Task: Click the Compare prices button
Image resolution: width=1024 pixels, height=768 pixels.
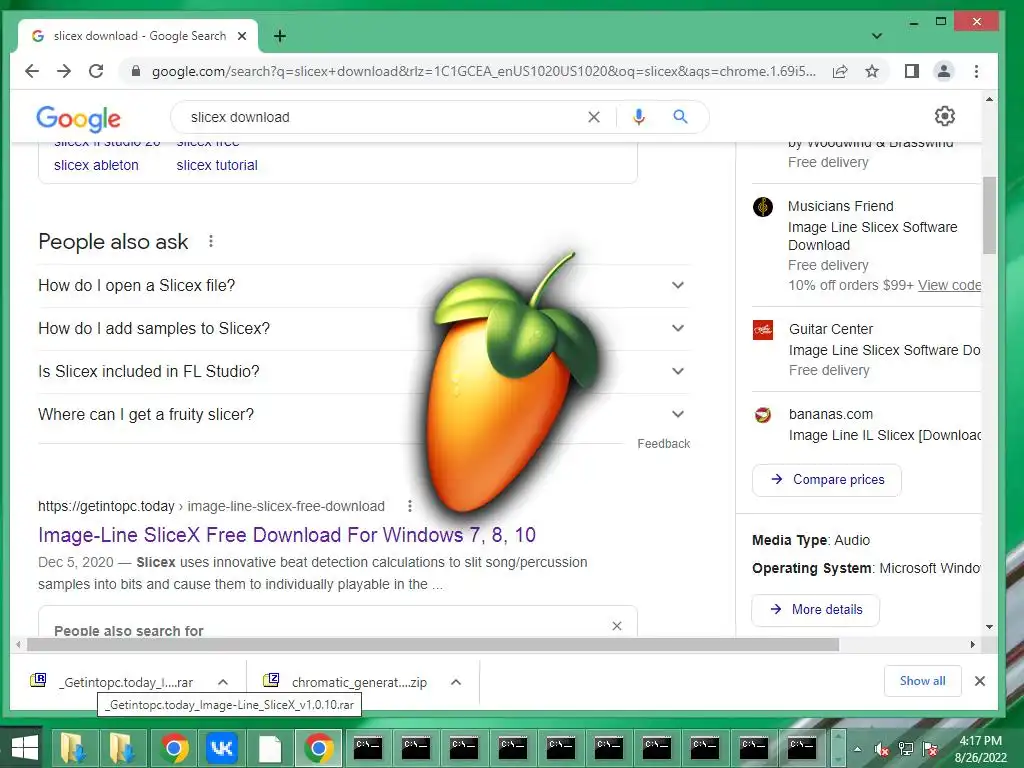Action: [827, 480]
